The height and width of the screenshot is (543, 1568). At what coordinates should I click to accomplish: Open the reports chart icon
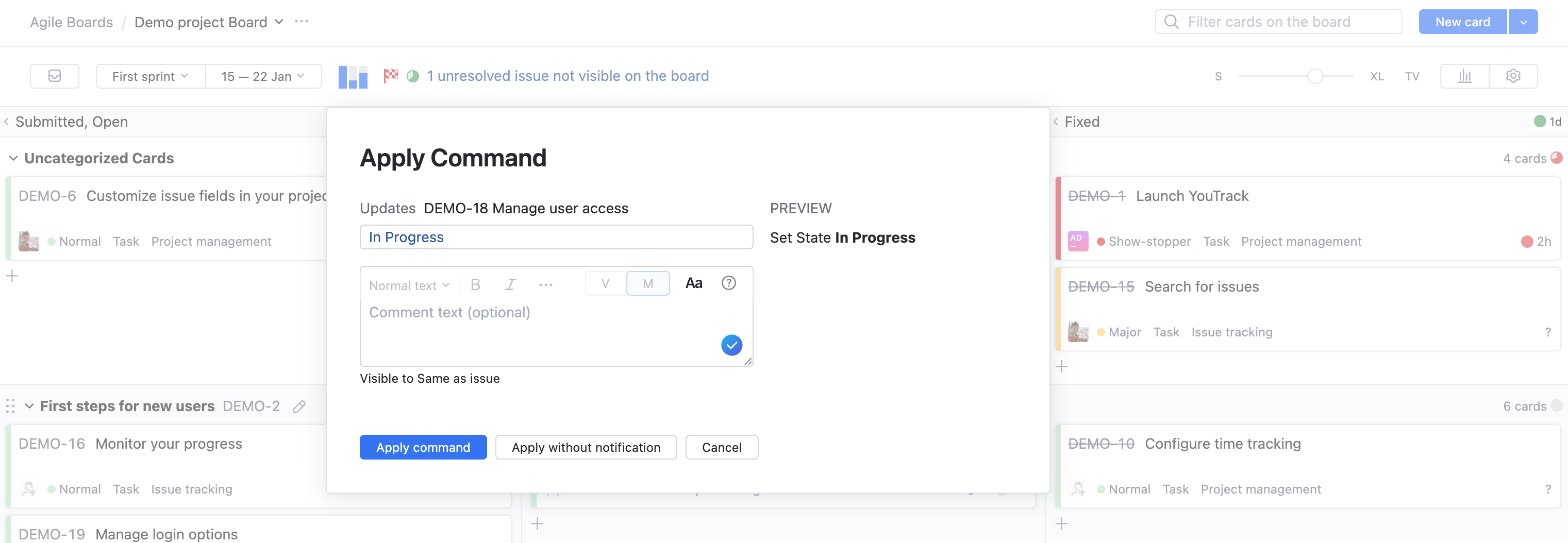[x=1464, y=76]
